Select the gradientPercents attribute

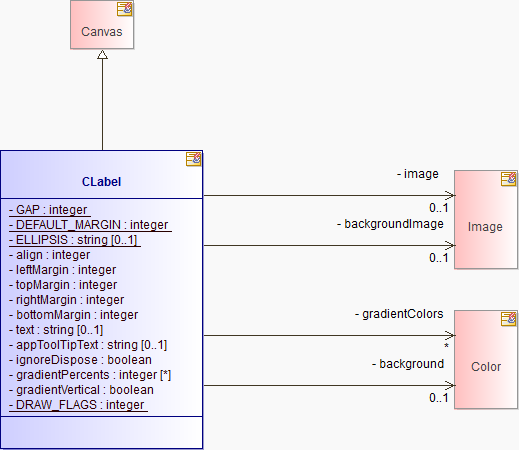[x=90, y=375]
